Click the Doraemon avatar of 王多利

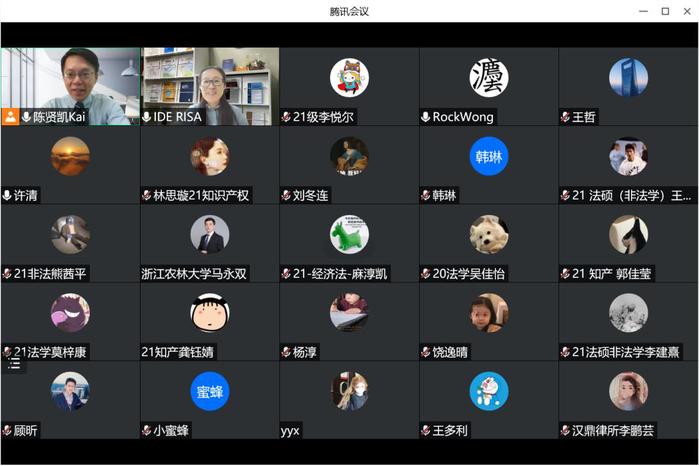(489, 392)
